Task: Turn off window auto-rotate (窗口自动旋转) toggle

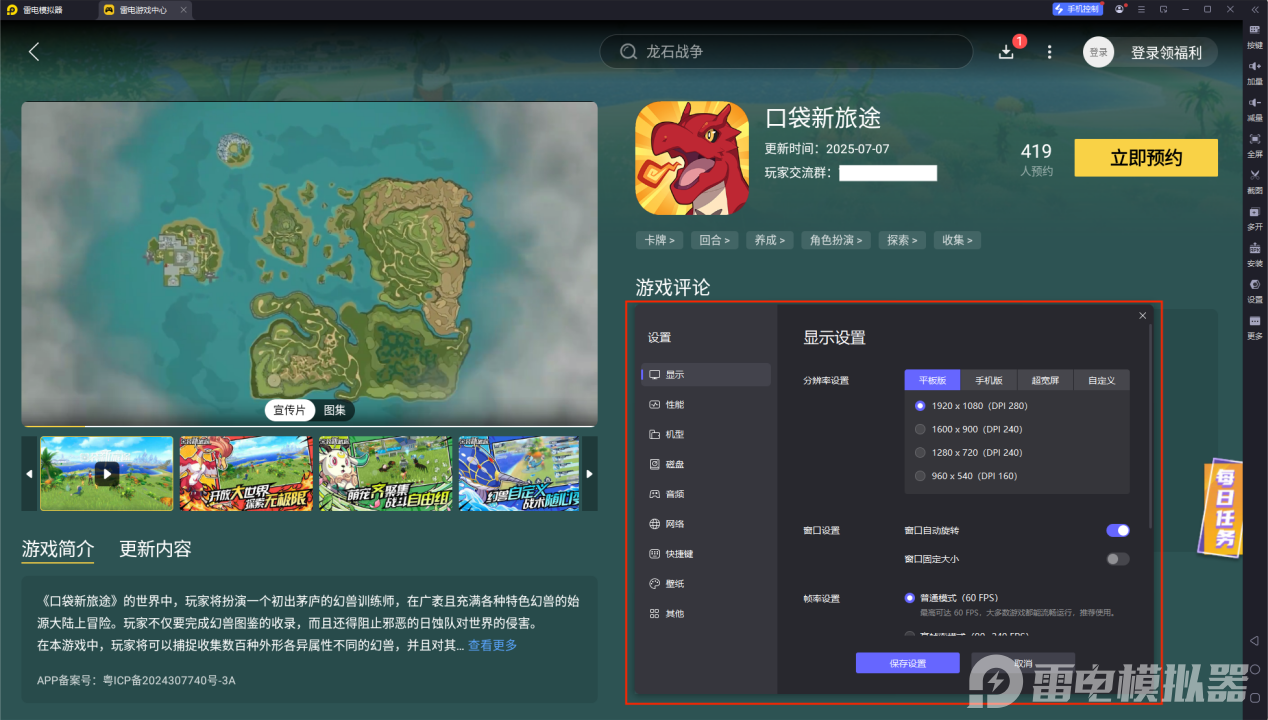Action: [1117, 530]
